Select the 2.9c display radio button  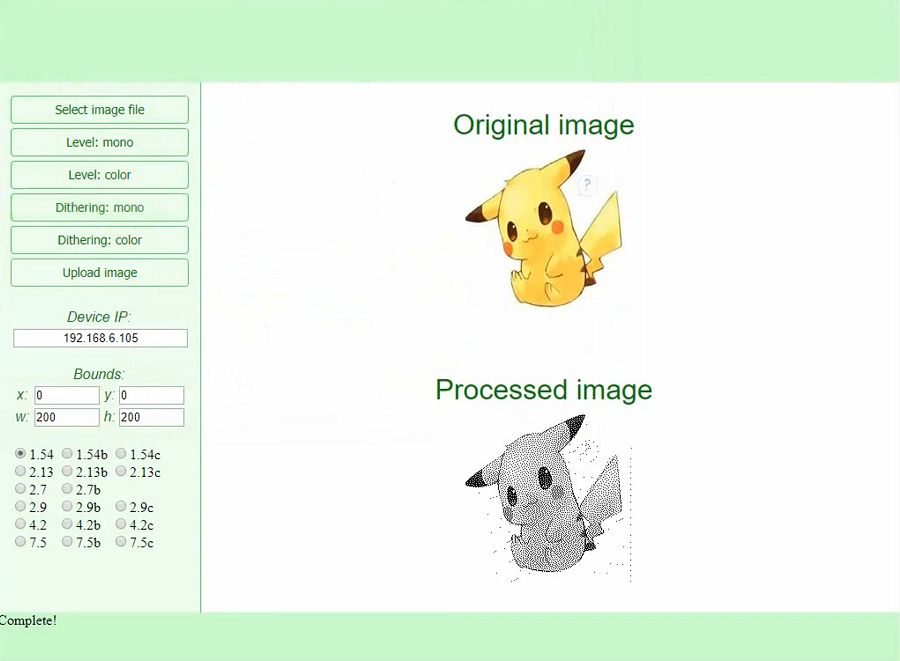121,506
